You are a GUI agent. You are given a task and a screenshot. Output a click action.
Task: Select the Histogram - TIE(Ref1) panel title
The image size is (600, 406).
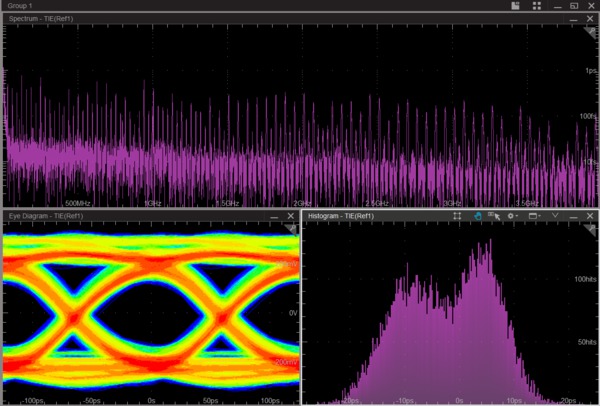[x=341, y=216]
